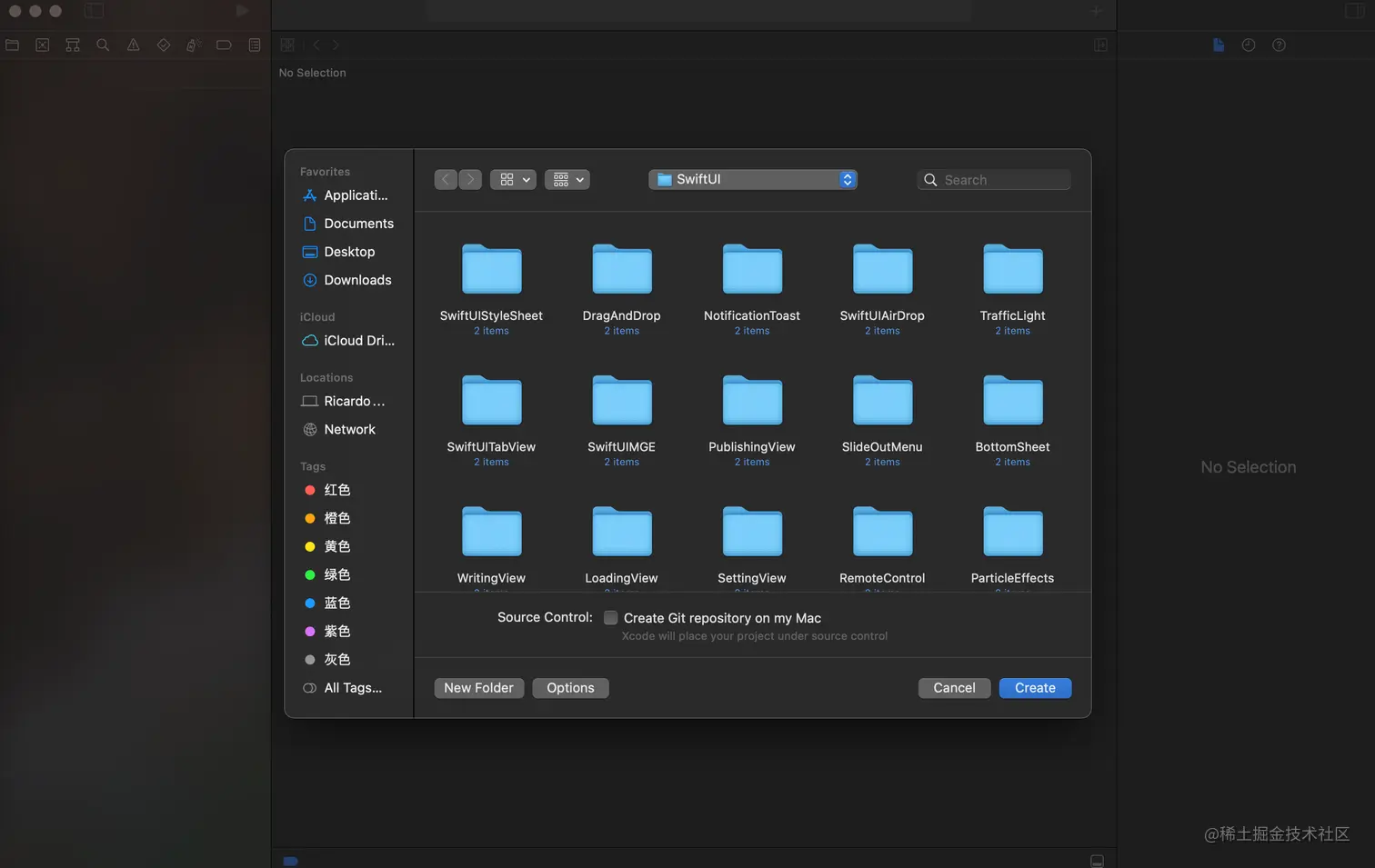
Task: Toggle the left navigator sidebar
Action: click(94, 11)
